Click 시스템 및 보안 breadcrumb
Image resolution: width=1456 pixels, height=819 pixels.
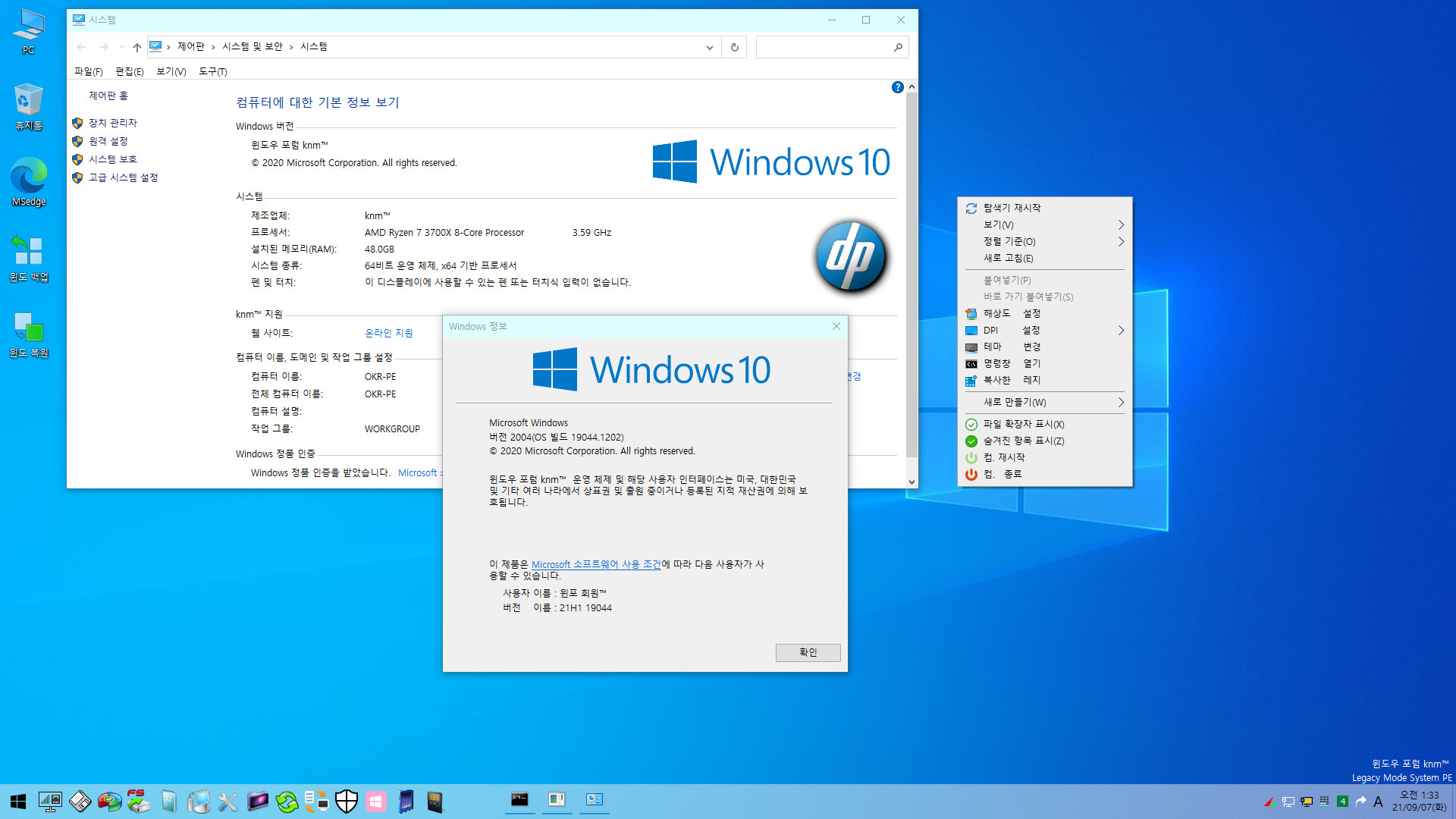click(x=252, y=46)
